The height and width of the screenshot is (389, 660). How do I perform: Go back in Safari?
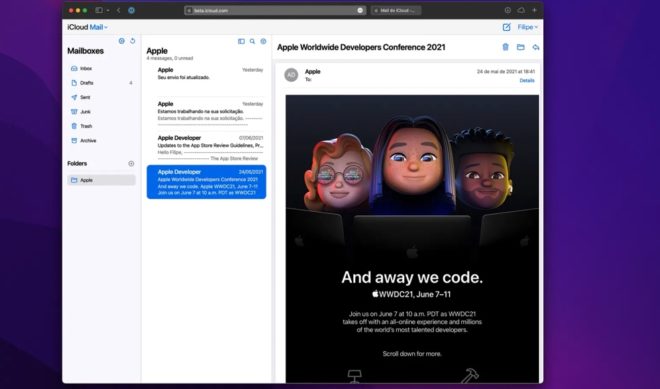[118, 10]
